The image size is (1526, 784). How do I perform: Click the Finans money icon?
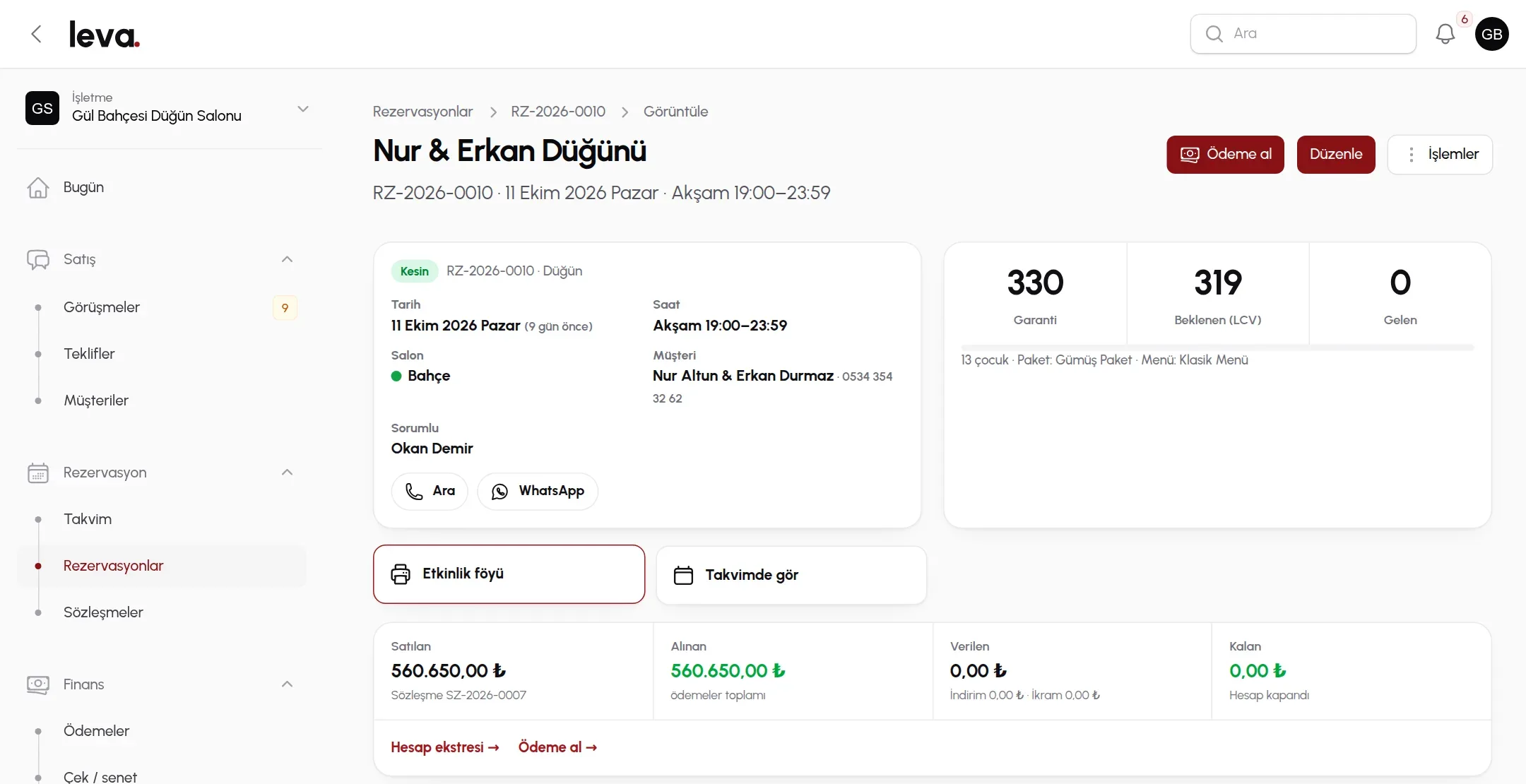coord(38,684)
